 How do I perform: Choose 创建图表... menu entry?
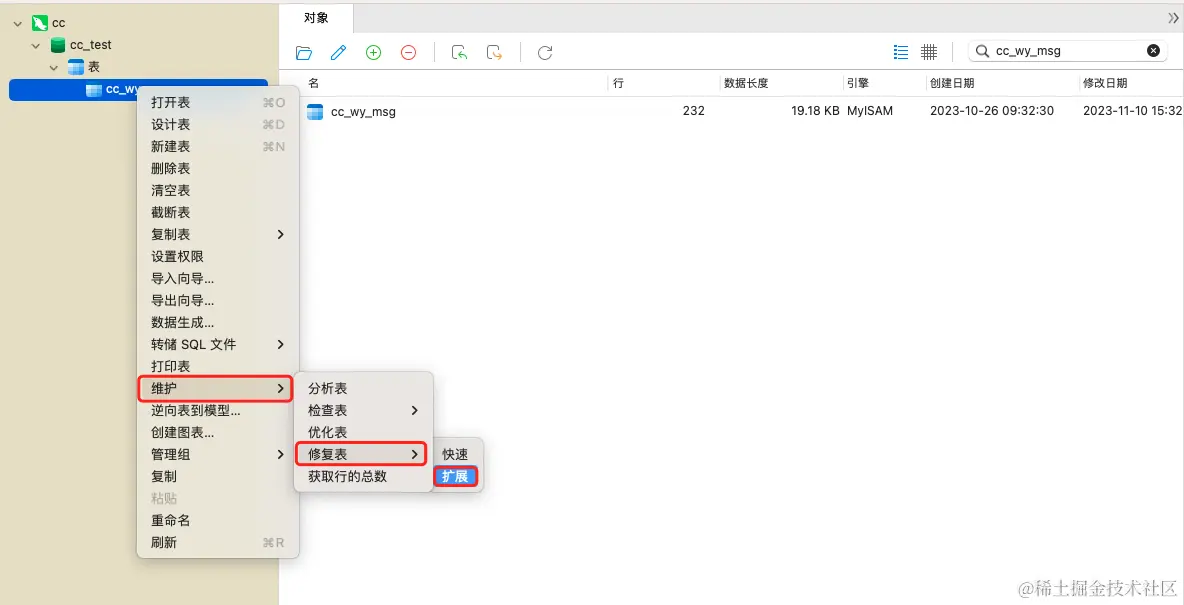[218, 432]
